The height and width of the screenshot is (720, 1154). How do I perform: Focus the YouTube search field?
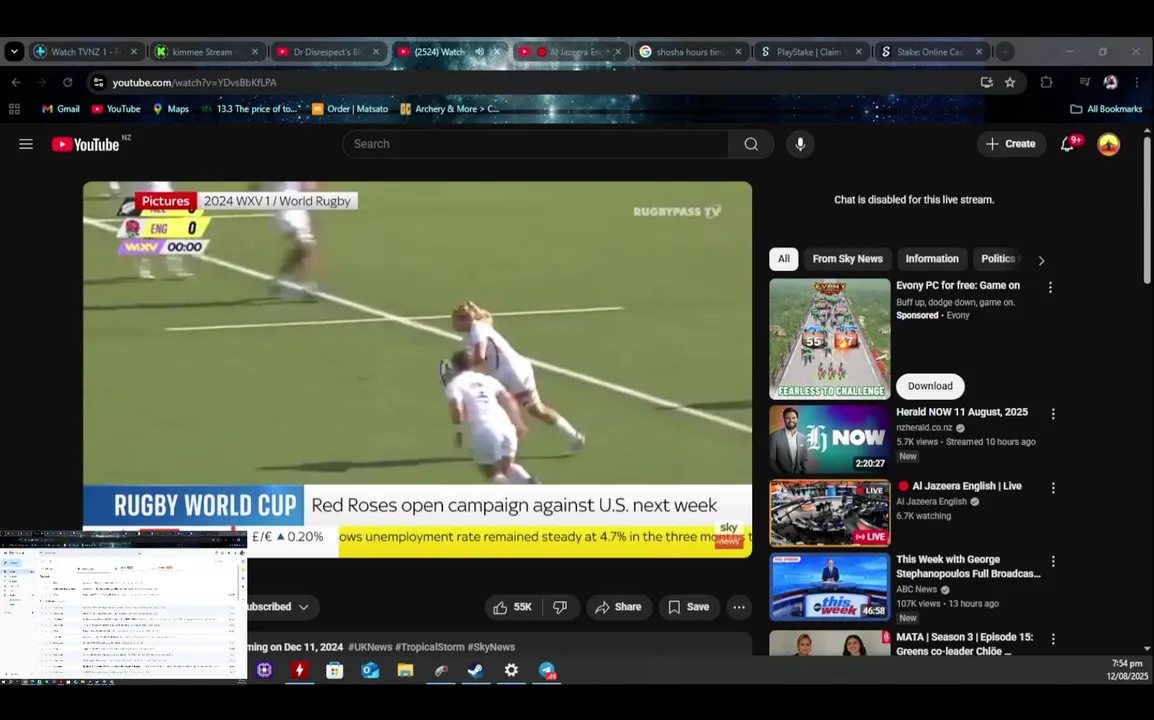(535, 144)
